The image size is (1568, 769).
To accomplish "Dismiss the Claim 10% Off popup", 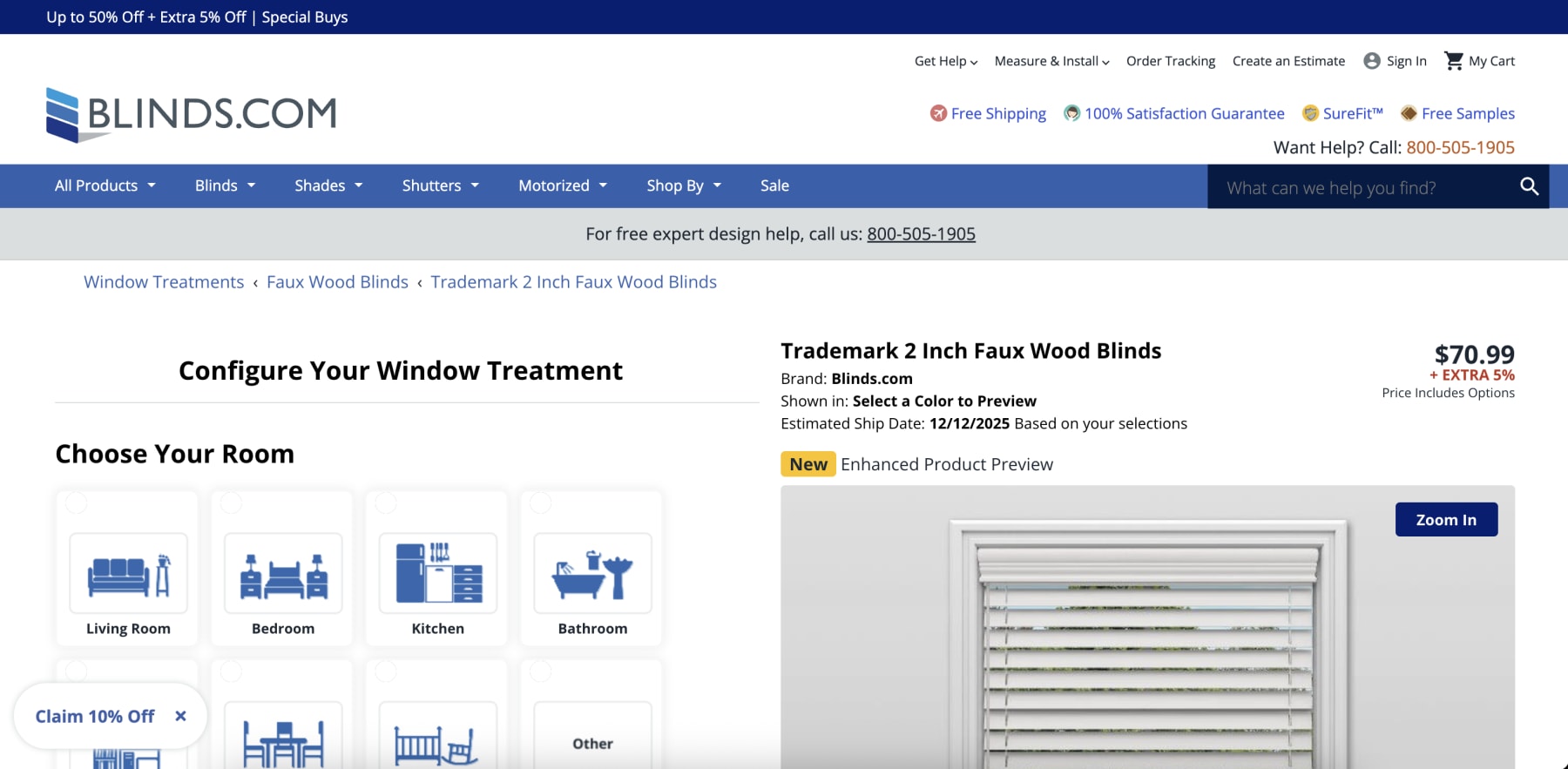I will tap(180, 716).
